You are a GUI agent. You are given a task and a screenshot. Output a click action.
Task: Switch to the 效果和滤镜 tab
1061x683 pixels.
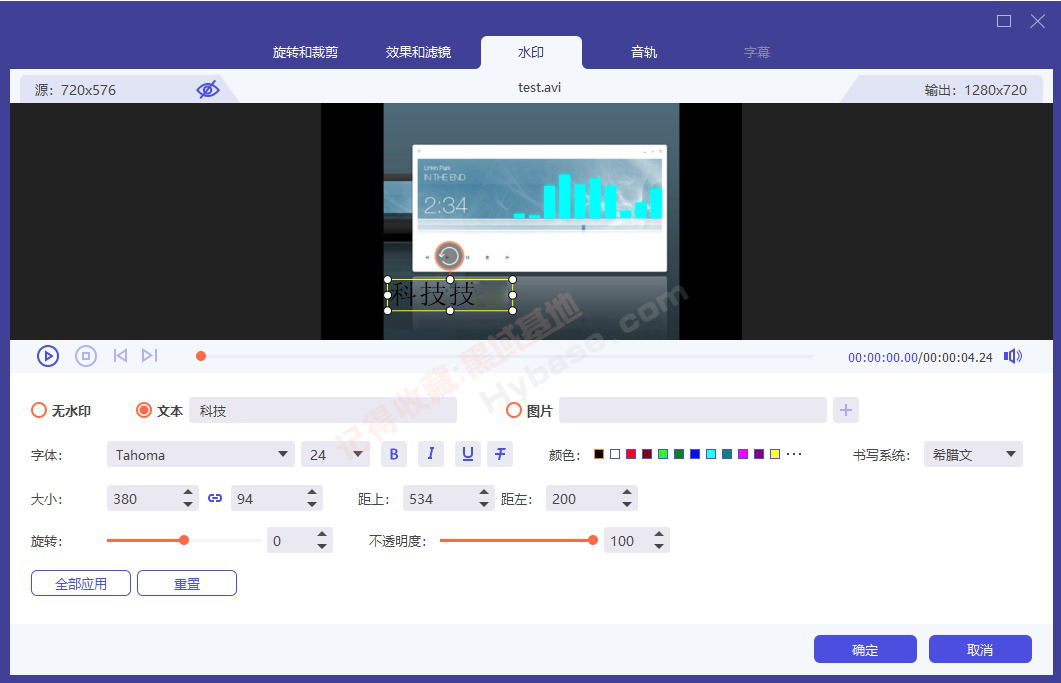418,52
